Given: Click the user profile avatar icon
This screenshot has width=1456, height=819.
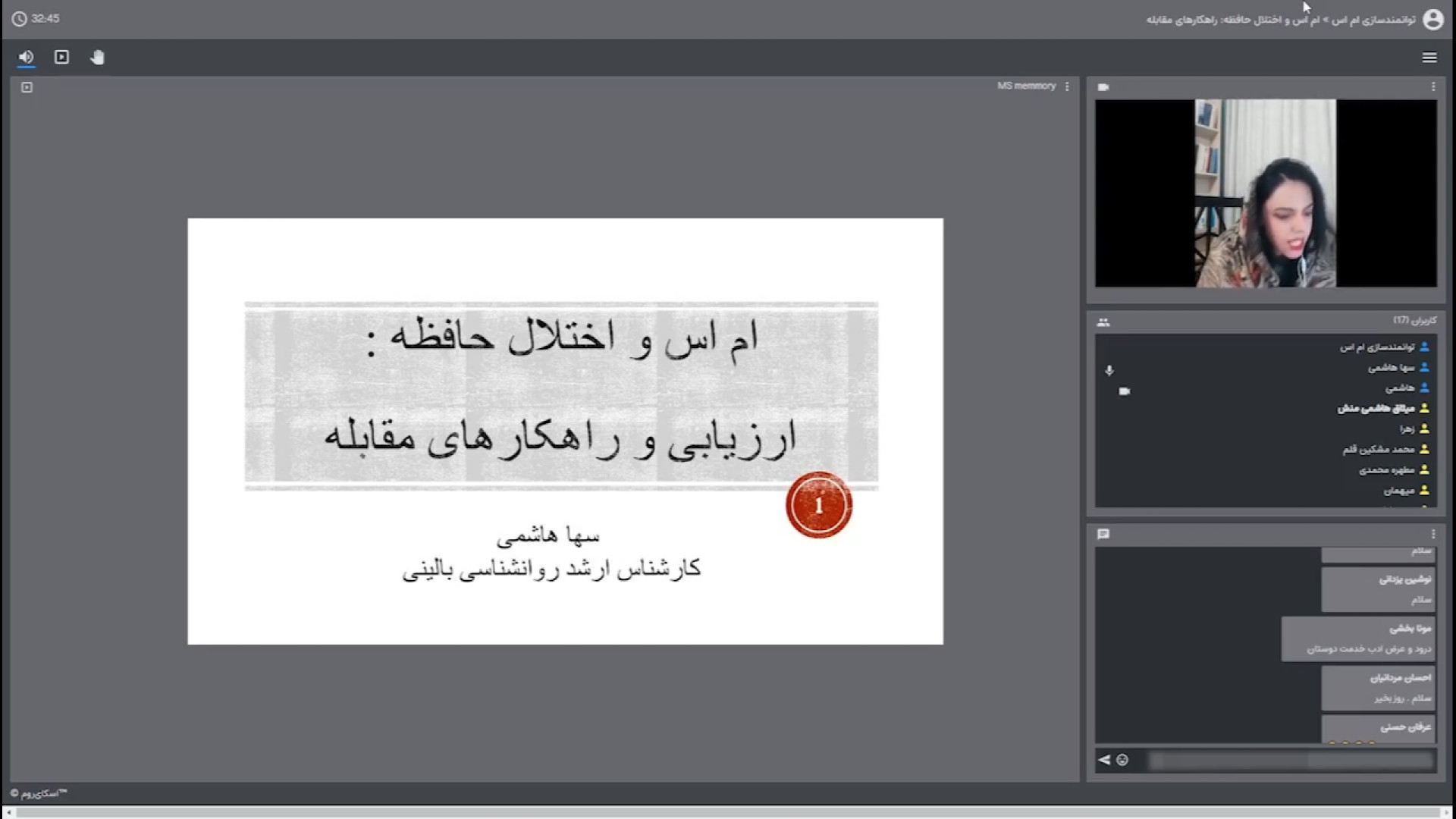Looking at the screenshot, I should [1432, 20].
